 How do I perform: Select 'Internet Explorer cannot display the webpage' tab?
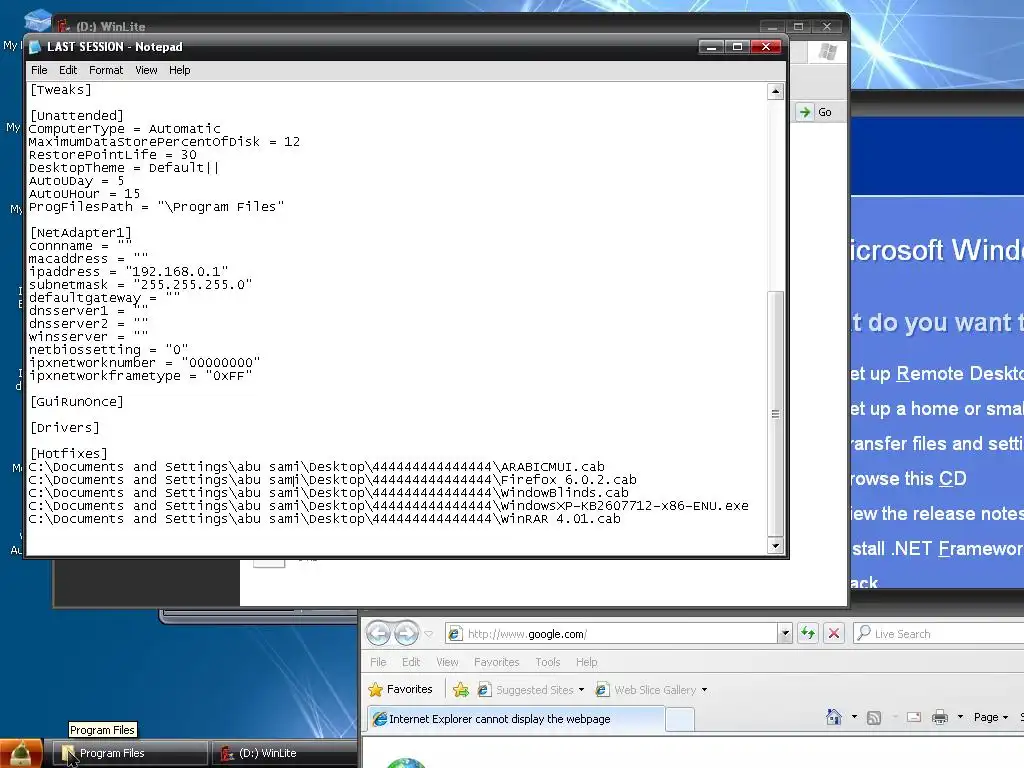[516, 719]
